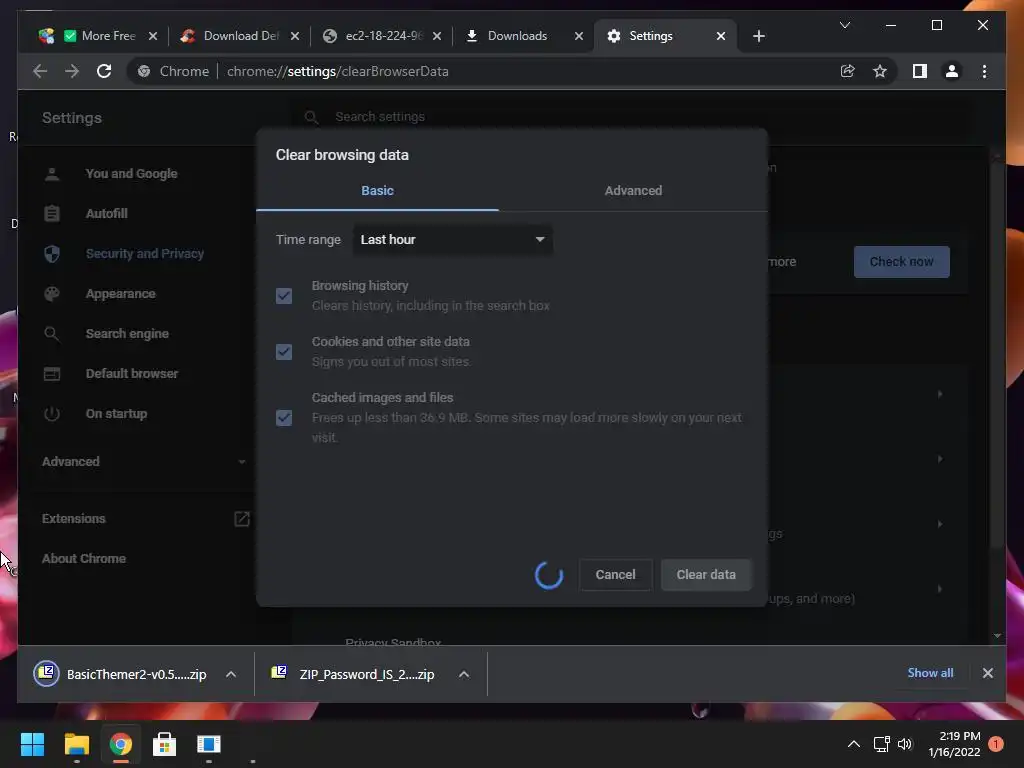
Task: Click the network tray icon
Action: [x=882, y=744]
